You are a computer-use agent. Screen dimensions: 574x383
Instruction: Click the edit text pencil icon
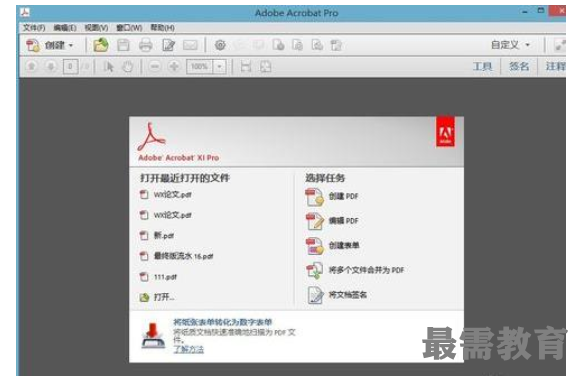168,45
